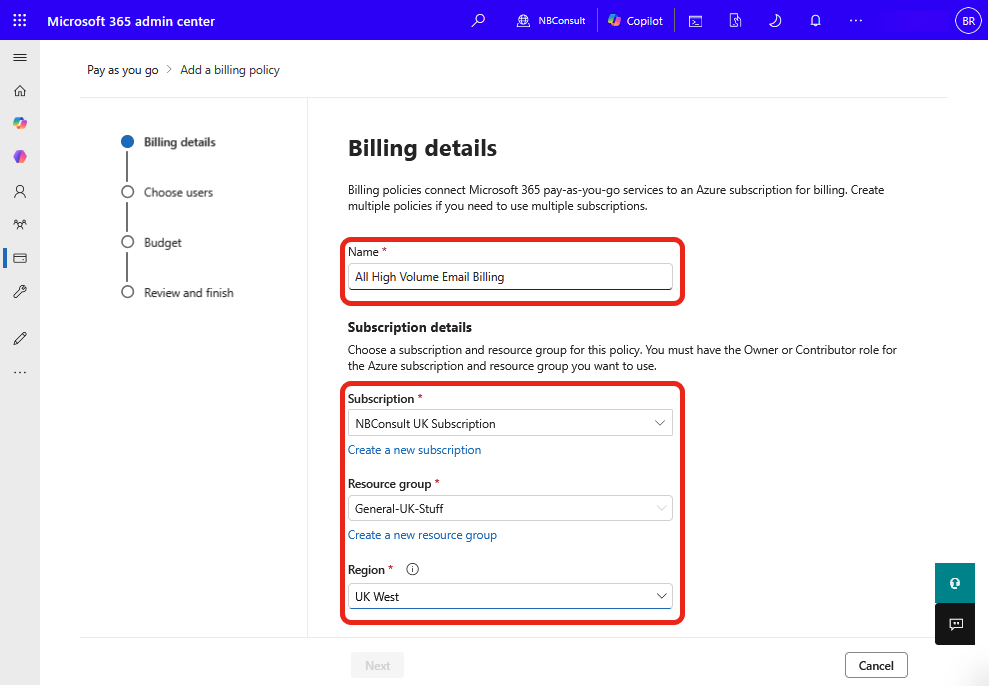
Task: Open the app launcher waffle icon
Action: point(20,20)
